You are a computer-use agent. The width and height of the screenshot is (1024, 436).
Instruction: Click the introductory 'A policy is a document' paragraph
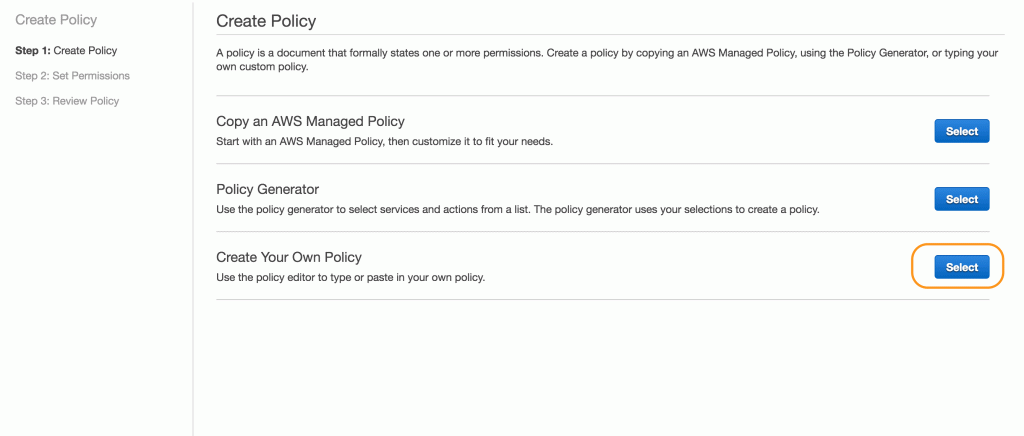[607, 60]
